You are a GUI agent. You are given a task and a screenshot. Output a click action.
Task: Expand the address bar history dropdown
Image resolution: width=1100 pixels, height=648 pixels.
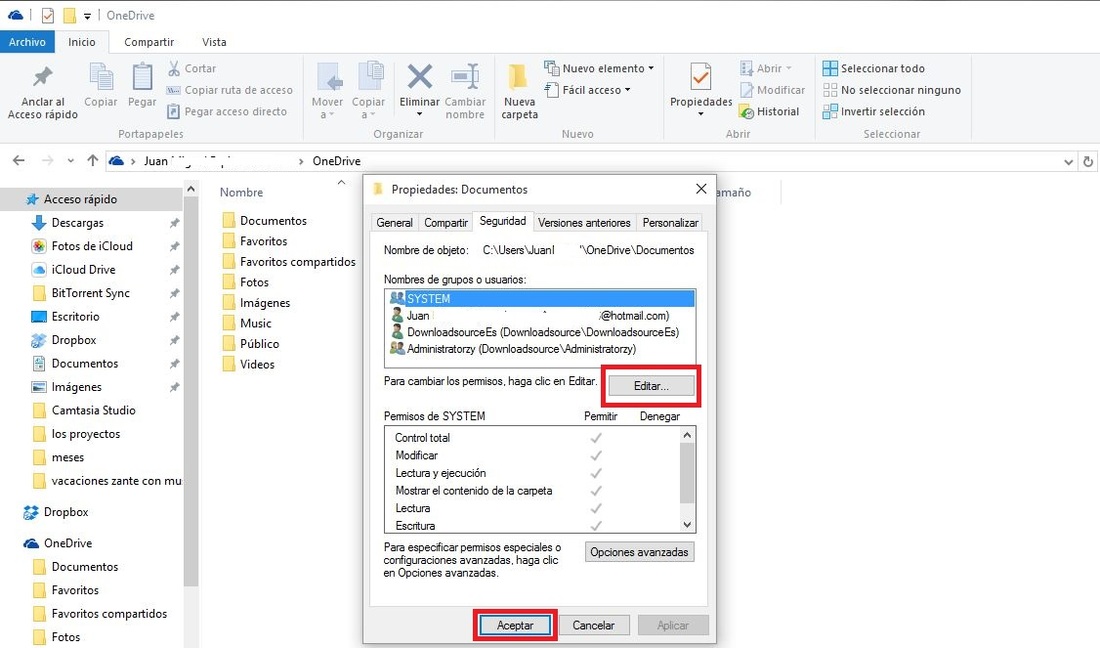click(x=1068, y=161)
